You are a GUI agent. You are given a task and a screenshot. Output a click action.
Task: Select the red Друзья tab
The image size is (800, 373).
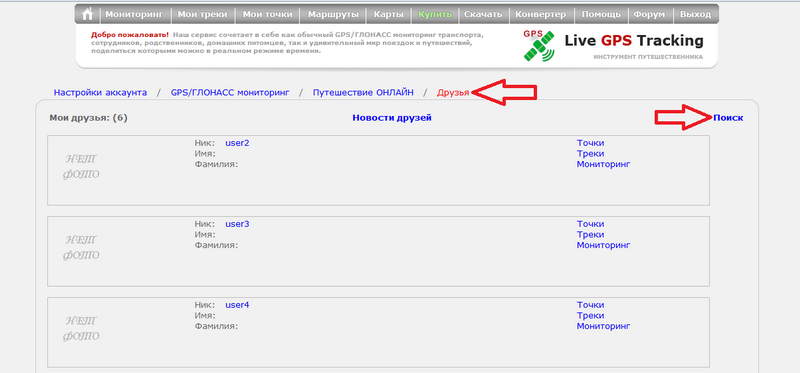(x=453, y=93)
